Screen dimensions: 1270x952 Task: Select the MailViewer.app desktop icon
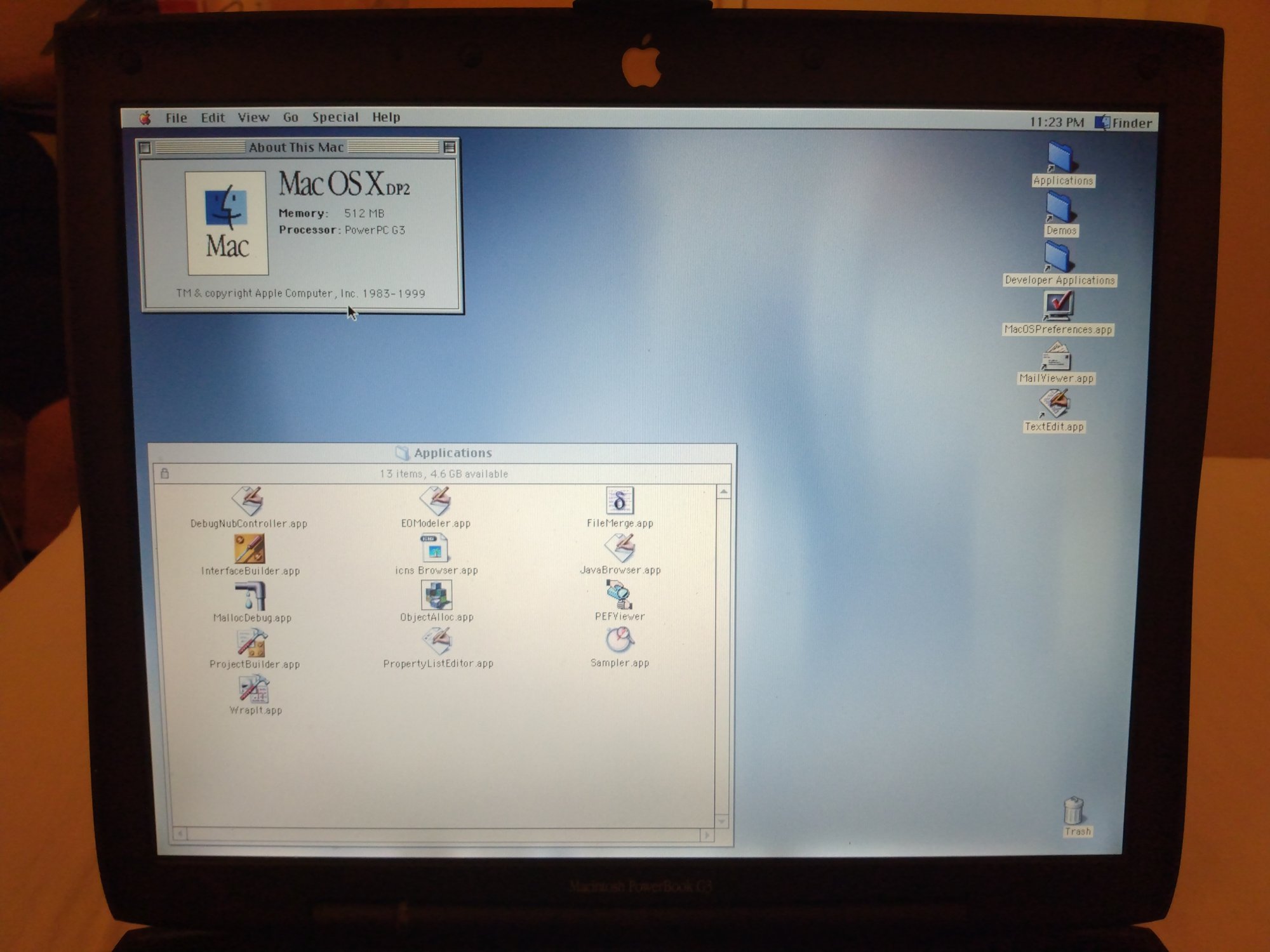pyautogui.click(x=1057, y=356)
